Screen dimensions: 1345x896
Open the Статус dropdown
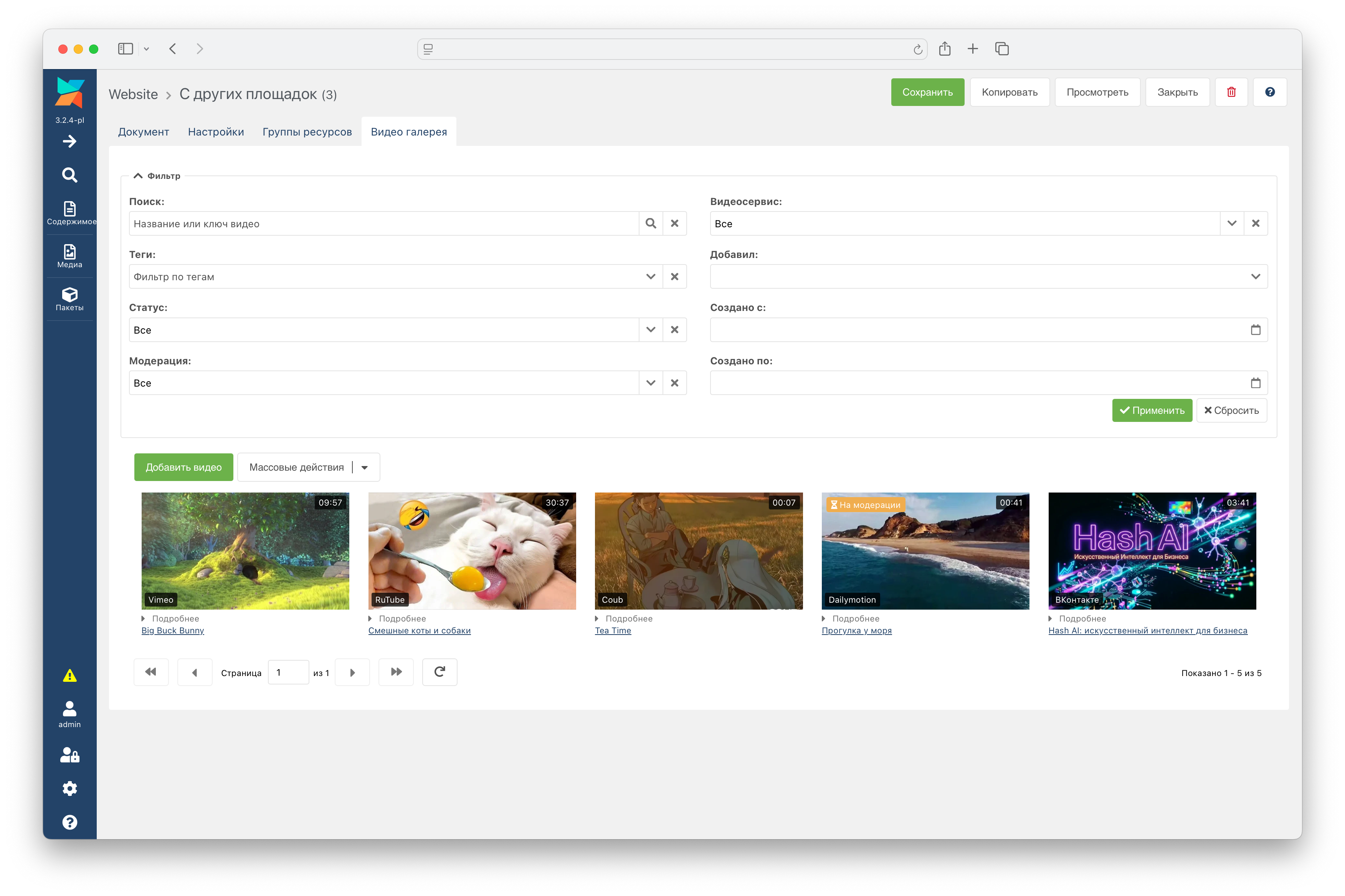[650, 330]
